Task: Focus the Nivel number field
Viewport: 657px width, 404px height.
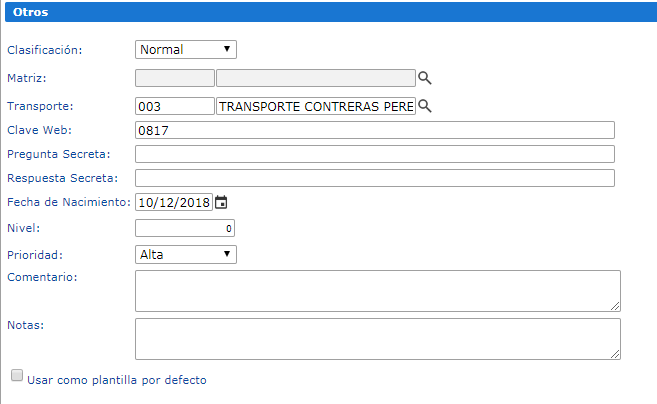Action: tap(185, 229)
